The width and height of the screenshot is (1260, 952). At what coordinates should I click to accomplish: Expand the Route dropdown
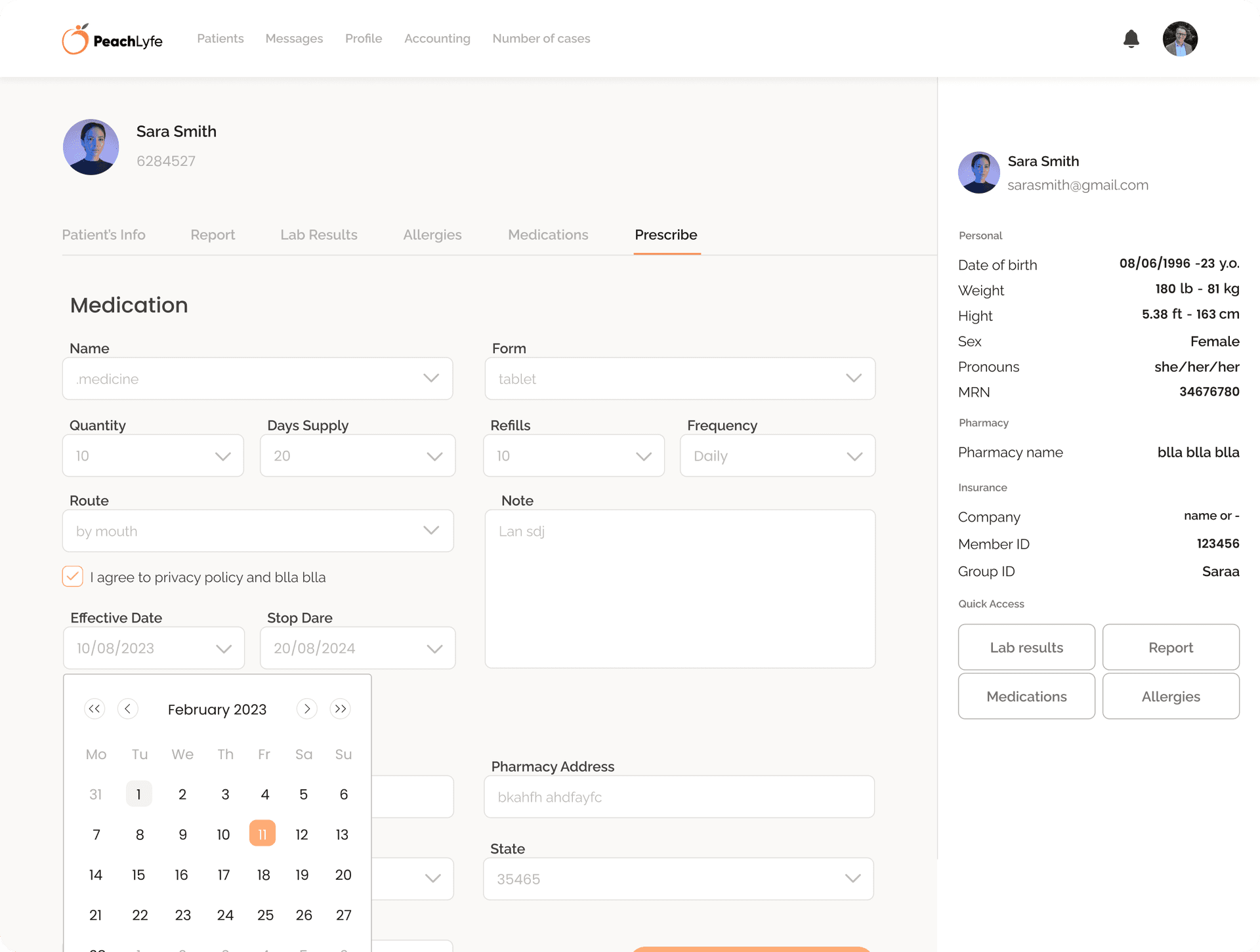coord(257,531)
